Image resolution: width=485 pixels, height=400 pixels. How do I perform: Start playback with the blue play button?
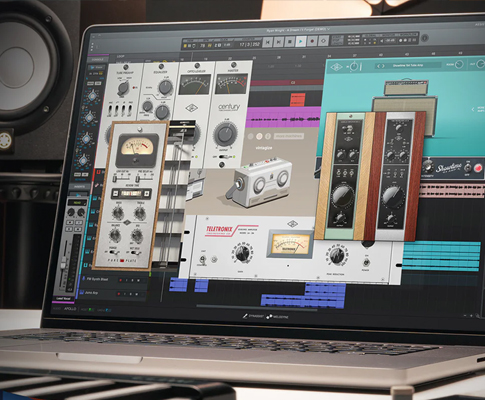tap(301, 42)
